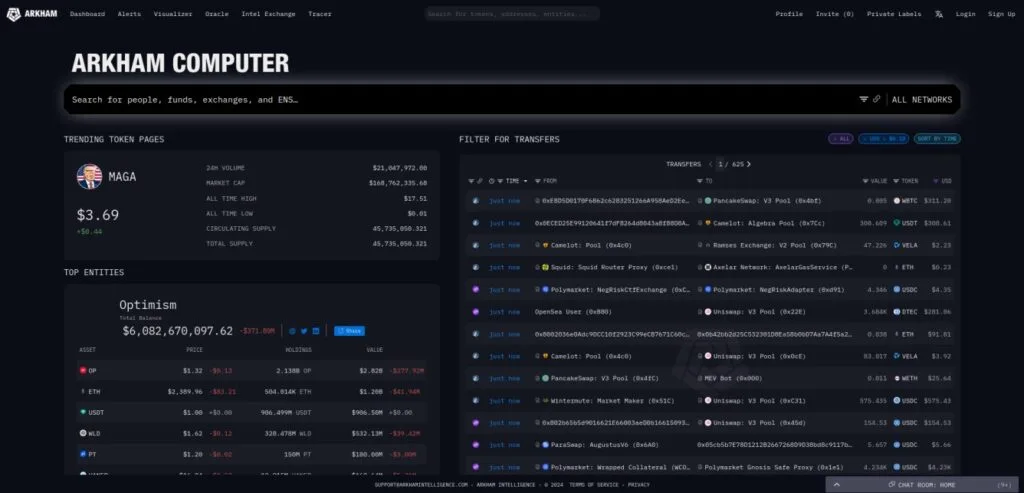Open the TOKEN column filter

(896, 181)
